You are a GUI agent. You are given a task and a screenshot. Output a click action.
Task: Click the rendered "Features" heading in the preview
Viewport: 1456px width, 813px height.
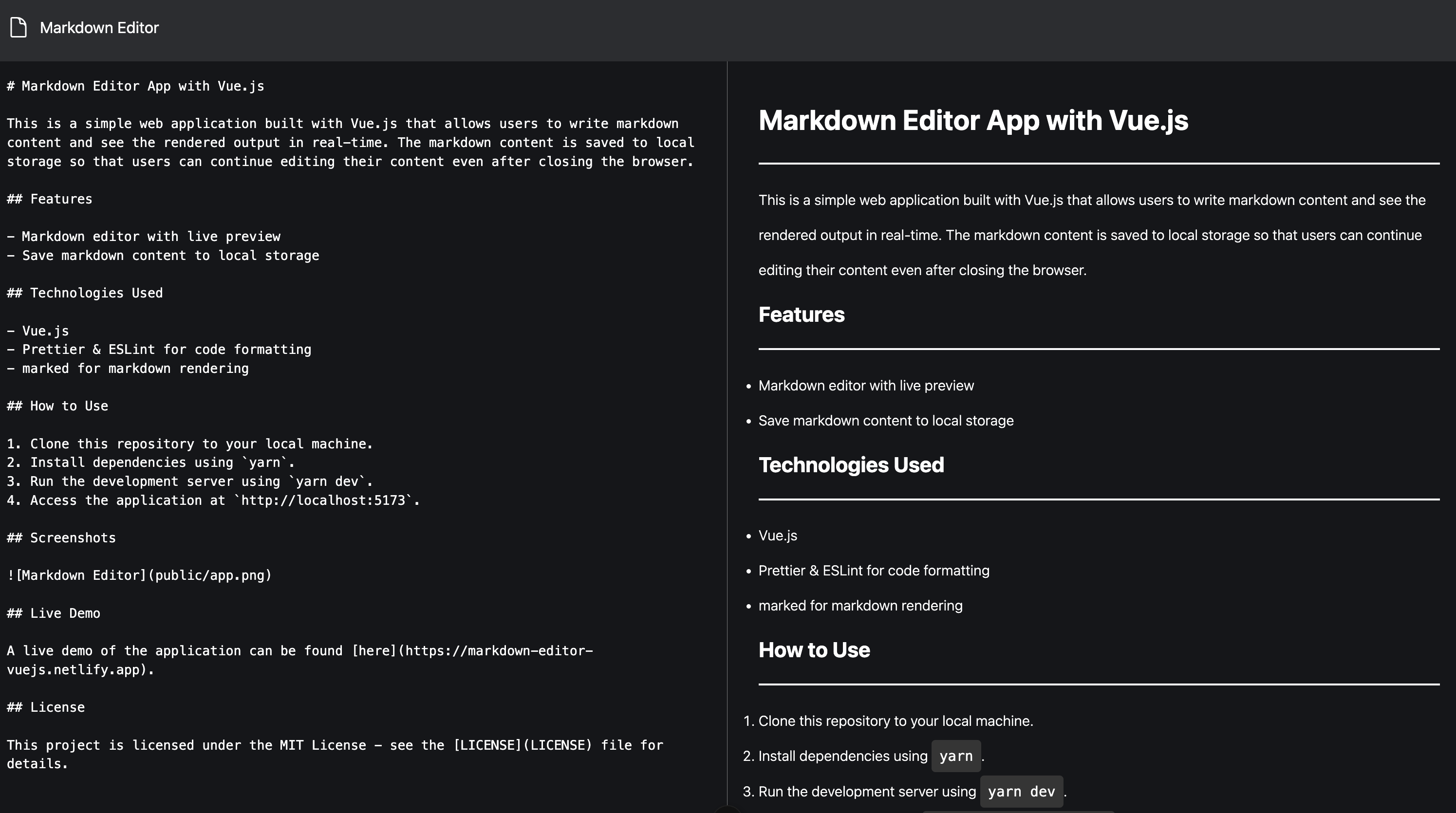802,314
